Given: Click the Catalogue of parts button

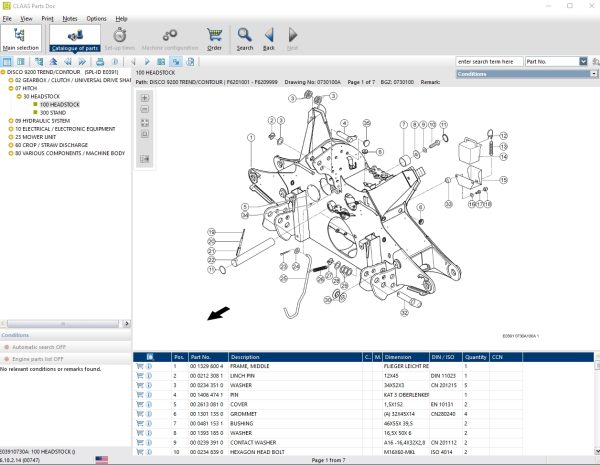Looking at the screenshot, I should 75,38.
